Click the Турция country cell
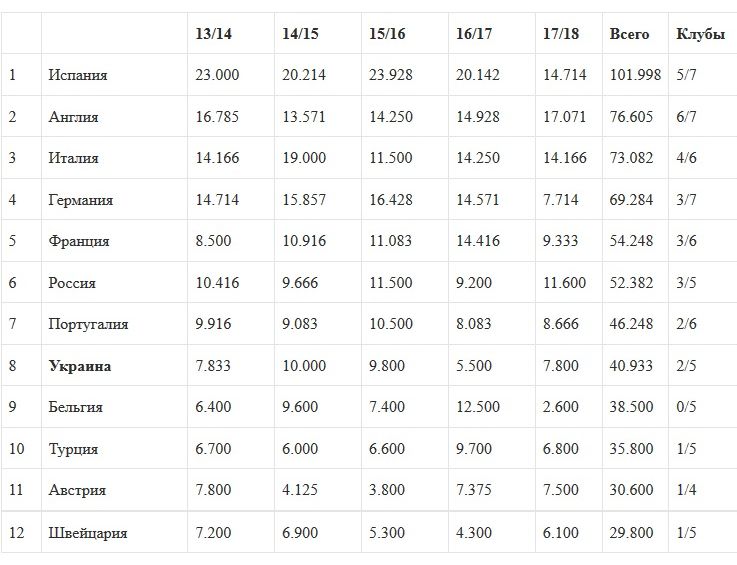This screenshot has height=565, width=737. (x=73, y=449)
